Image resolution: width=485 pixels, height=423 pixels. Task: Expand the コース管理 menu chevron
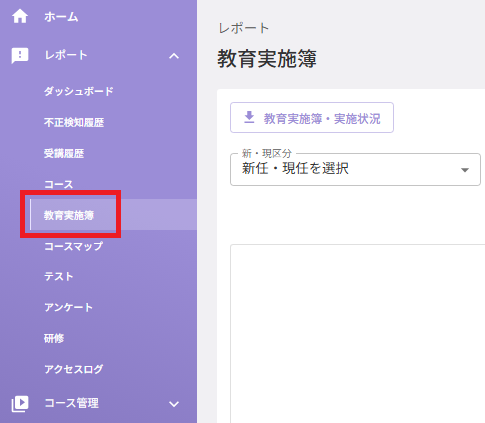[174, 404]
